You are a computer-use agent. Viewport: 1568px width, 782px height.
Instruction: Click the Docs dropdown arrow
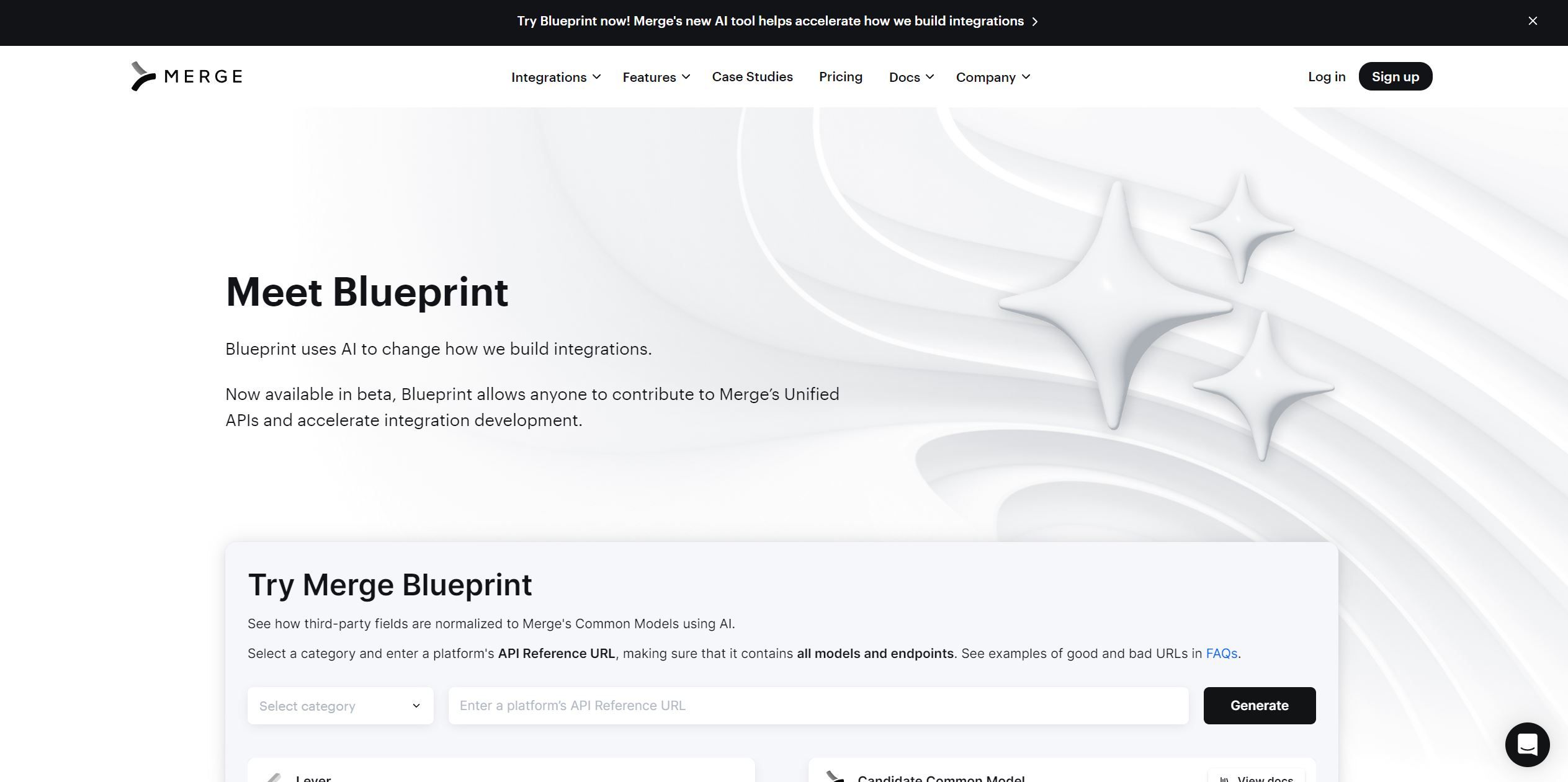click(929, 76)
